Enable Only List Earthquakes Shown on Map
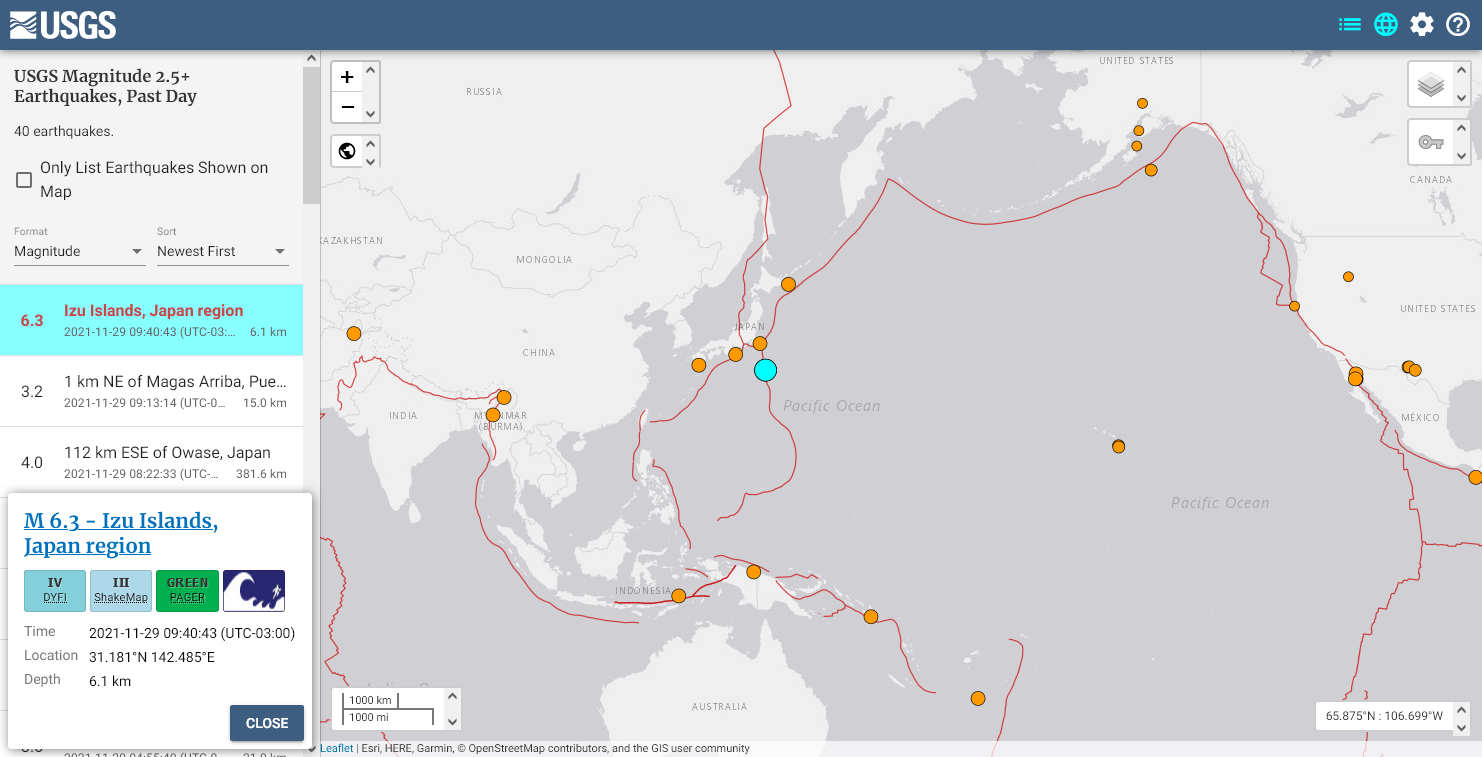Viewport: 1482px width, 757px height. (24, 180)
